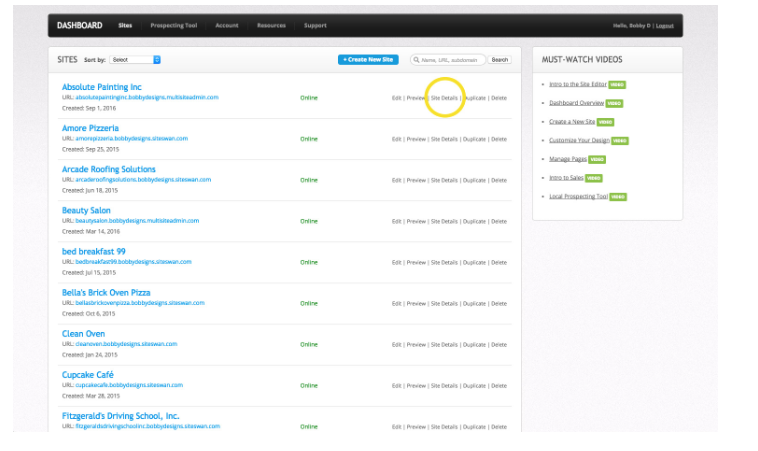The width and height of the screenshot is (758, 451).
Task: Watch the Local Prospecting Tool video
Action: 578,196
